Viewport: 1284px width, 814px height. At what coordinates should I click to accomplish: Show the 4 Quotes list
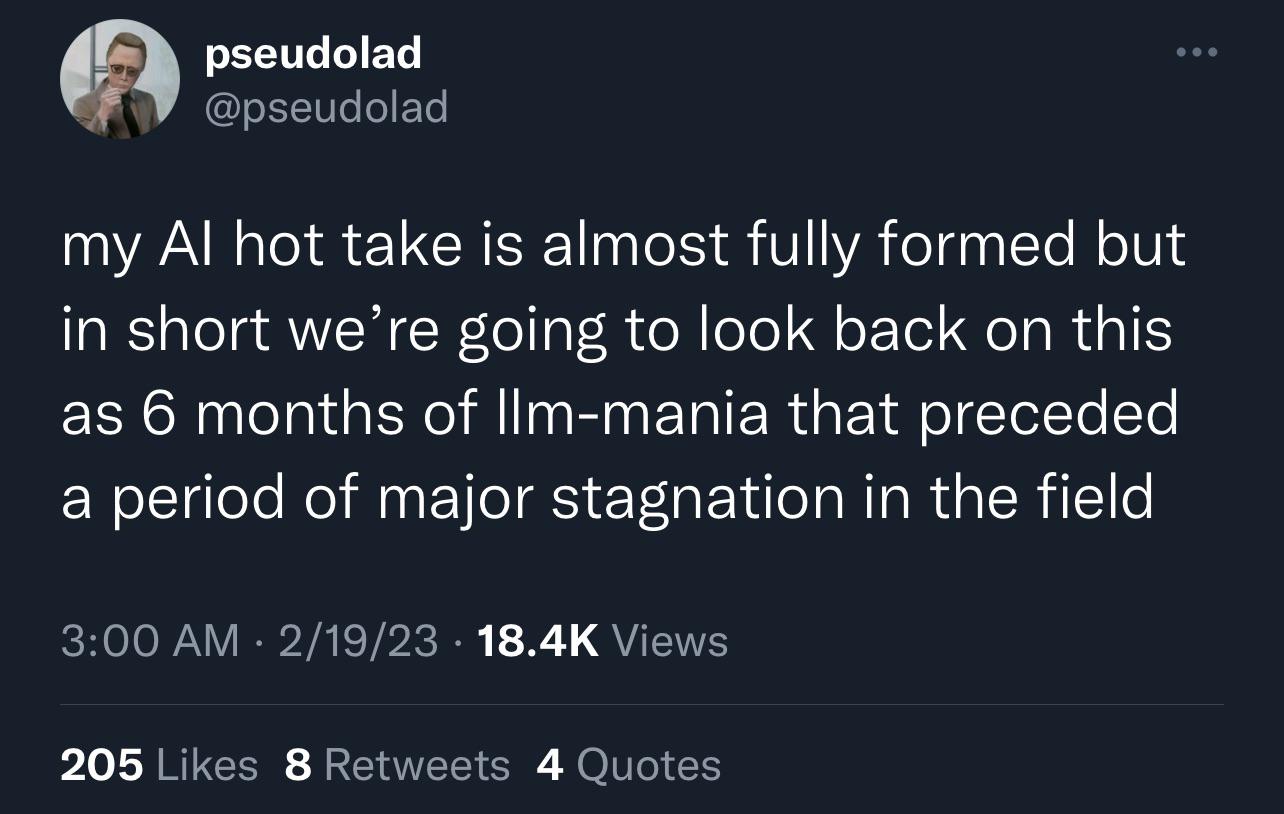(628, 765)
